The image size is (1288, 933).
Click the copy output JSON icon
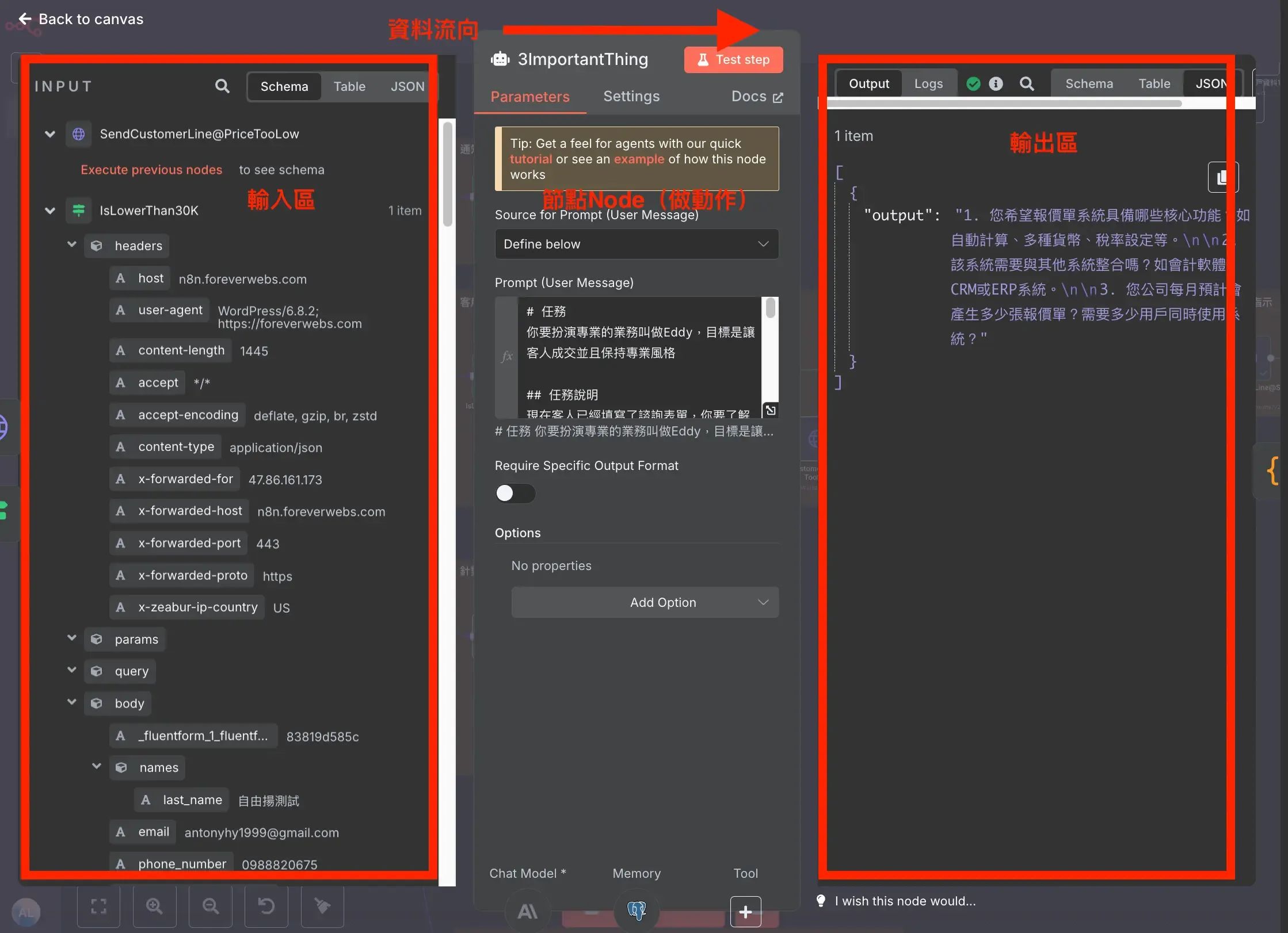(1222, 177)
